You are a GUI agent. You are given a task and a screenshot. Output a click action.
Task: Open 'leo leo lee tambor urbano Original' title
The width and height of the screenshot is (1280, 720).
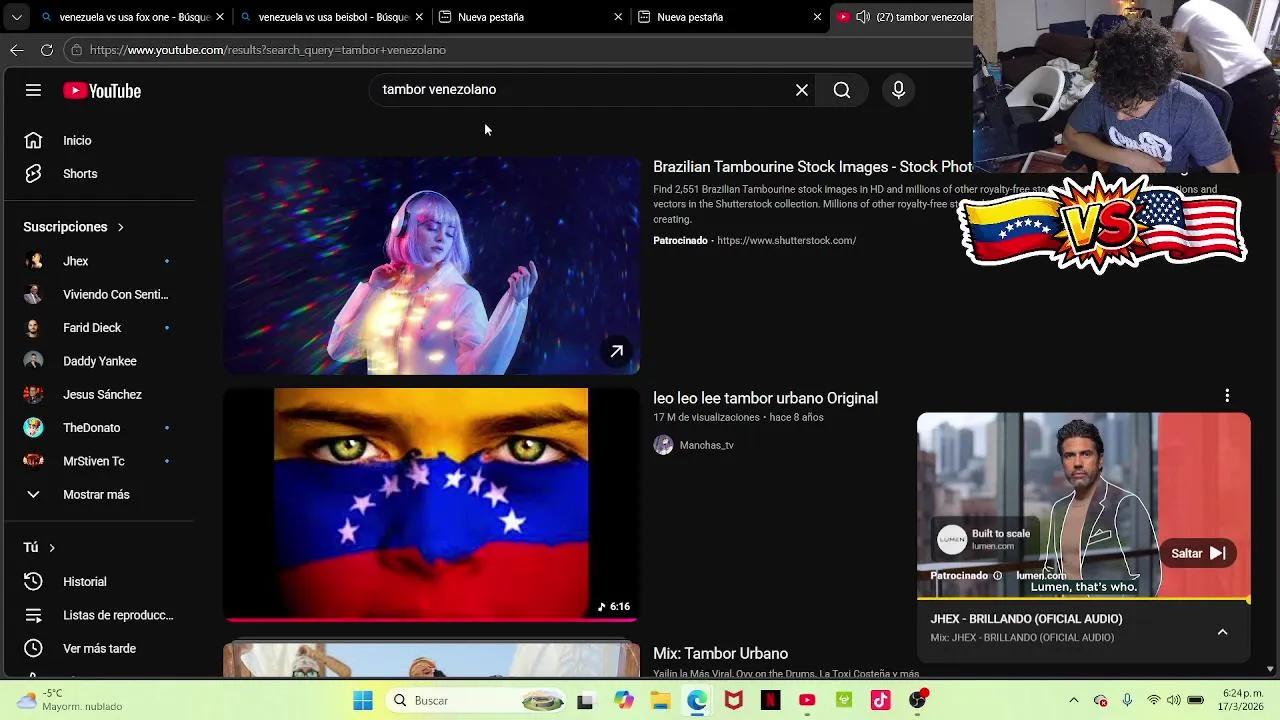click(765, 398)
